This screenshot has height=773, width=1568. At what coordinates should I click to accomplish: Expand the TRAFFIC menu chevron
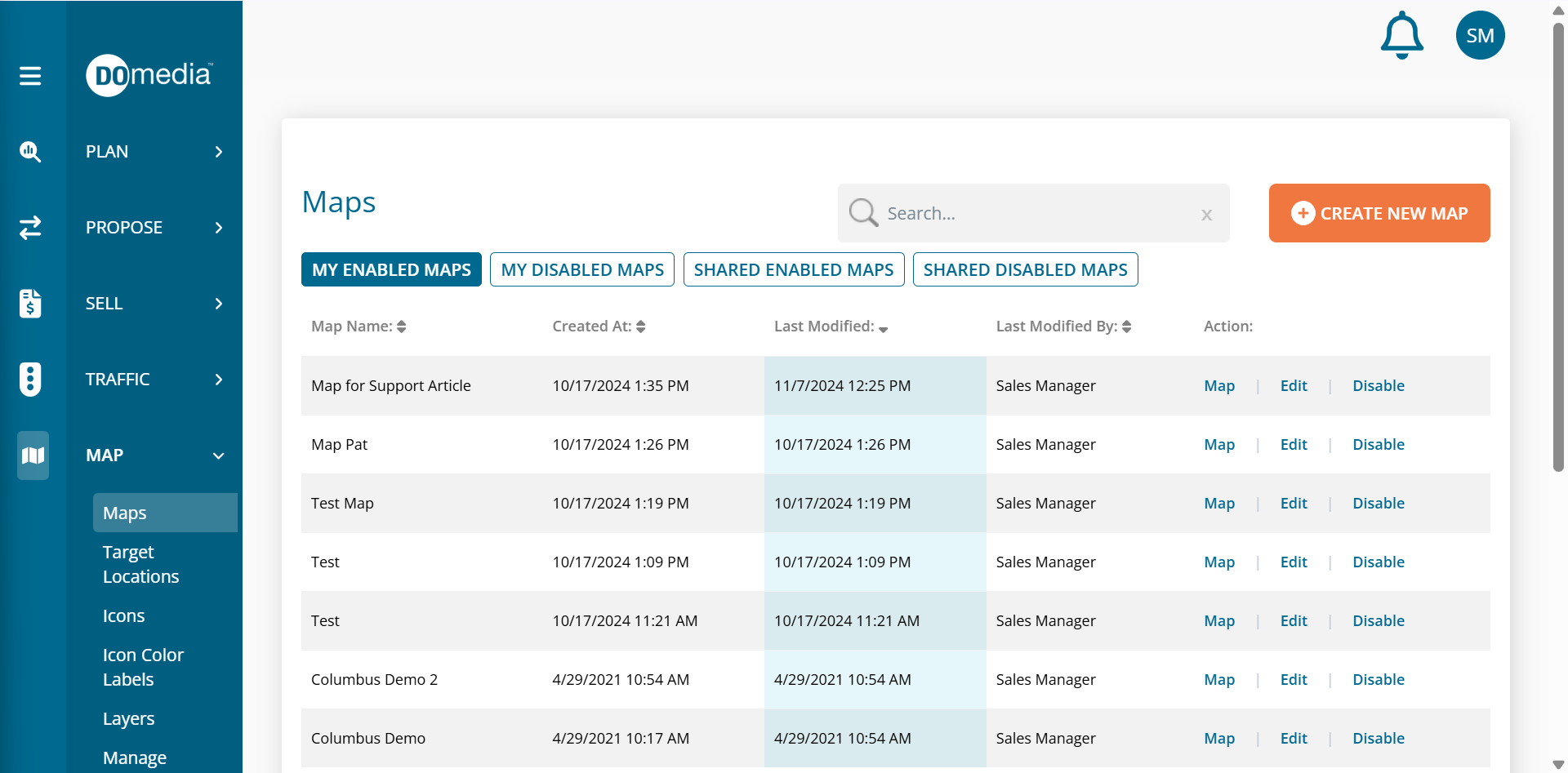(x=218, y=380)
